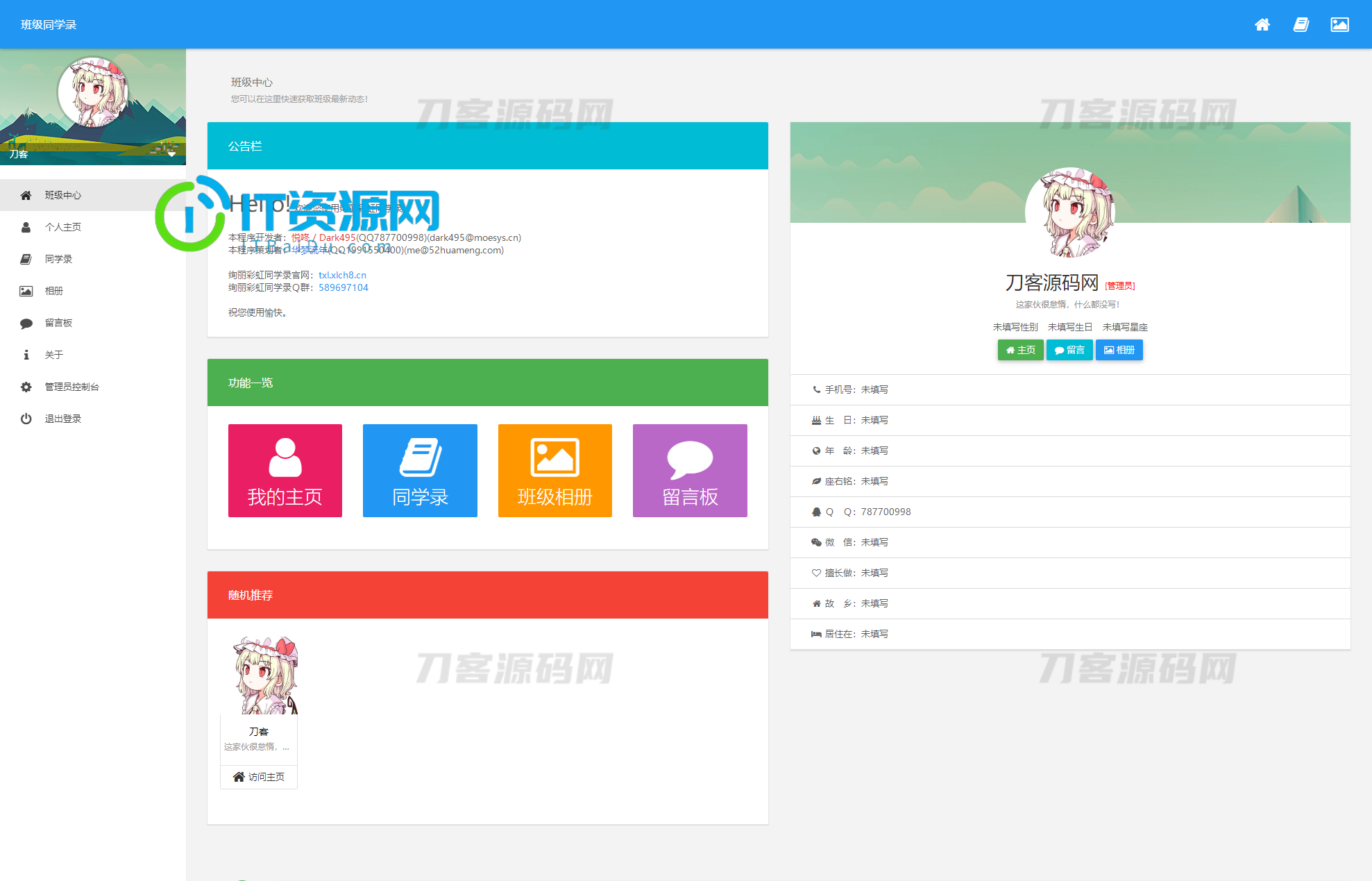
Task: Open the book icon in top bar
Action: 1301,24
